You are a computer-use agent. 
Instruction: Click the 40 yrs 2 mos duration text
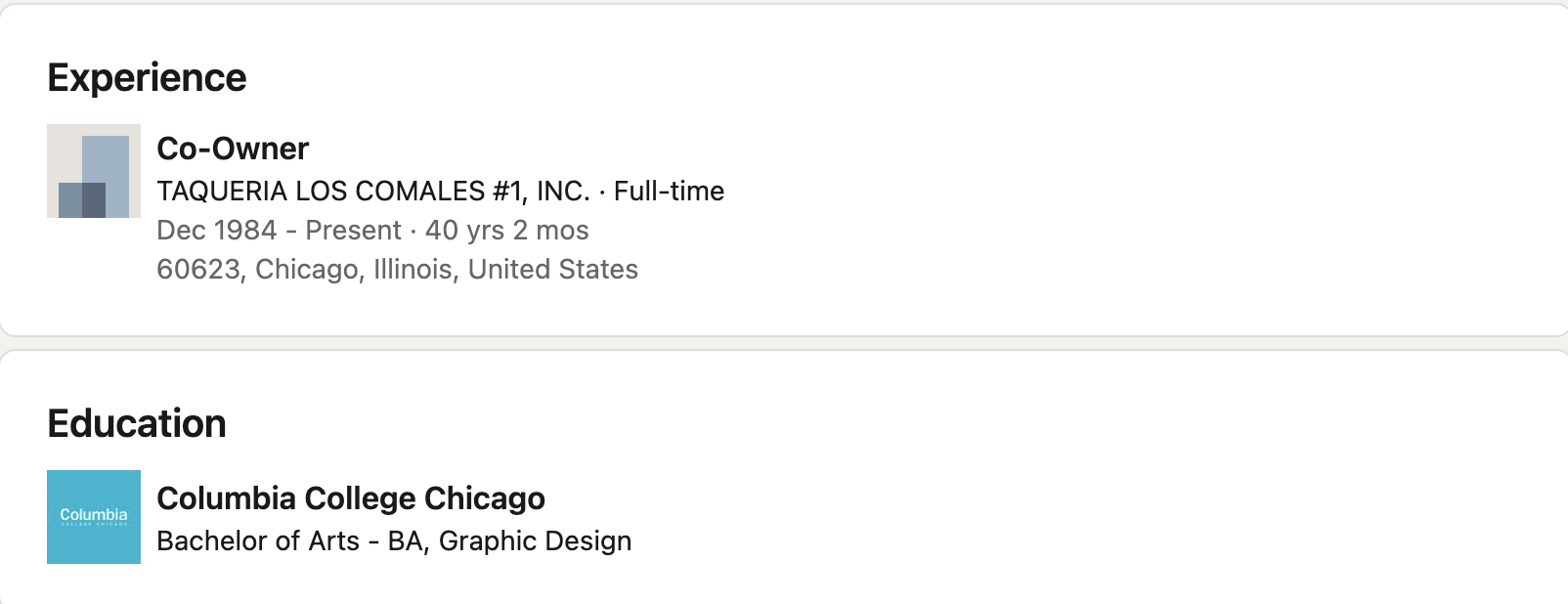(505, 230)
